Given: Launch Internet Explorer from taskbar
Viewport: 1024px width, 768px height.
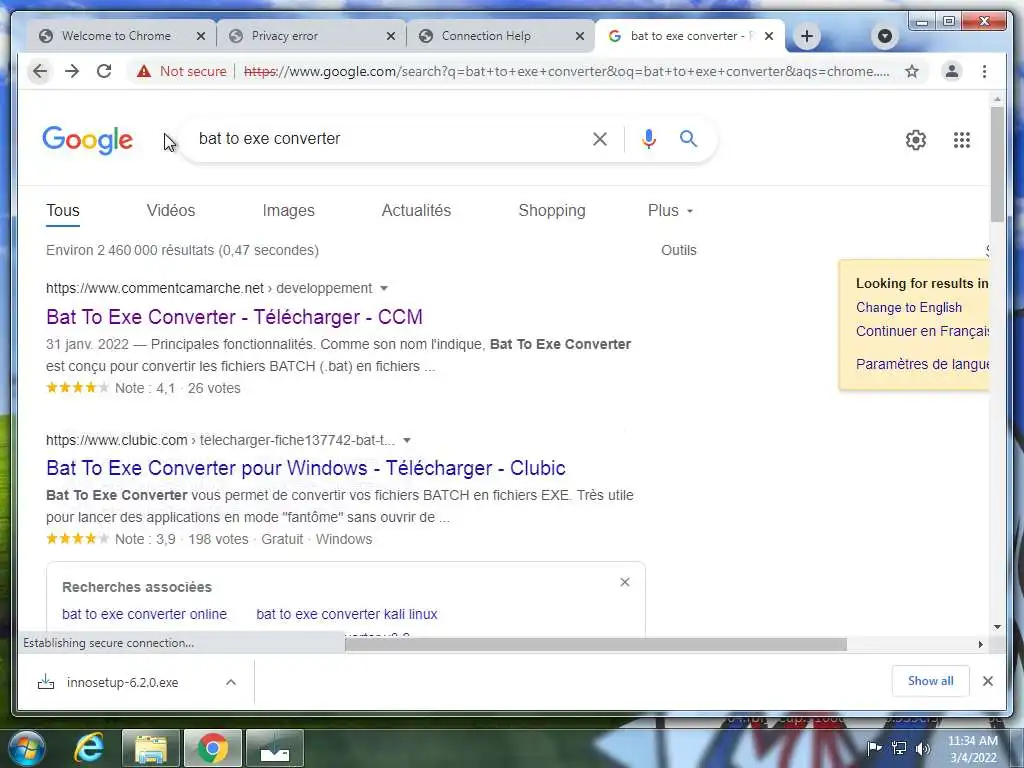Looking at the screenshot, I should [x=89, y=748].
